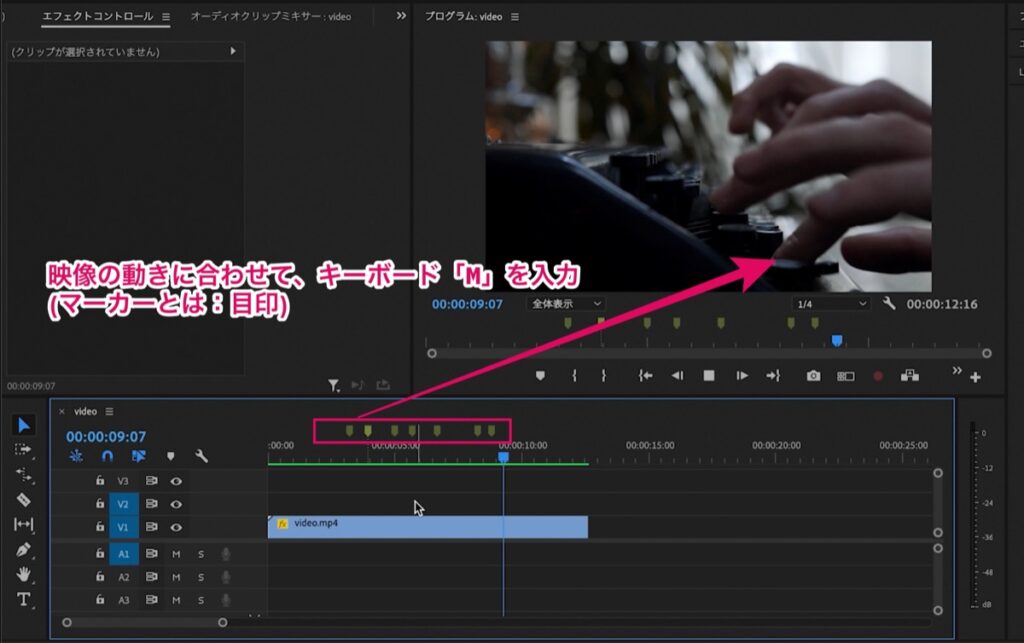Mute the A1 audio track
1024x643 pixels.
[x=176, y=554]
